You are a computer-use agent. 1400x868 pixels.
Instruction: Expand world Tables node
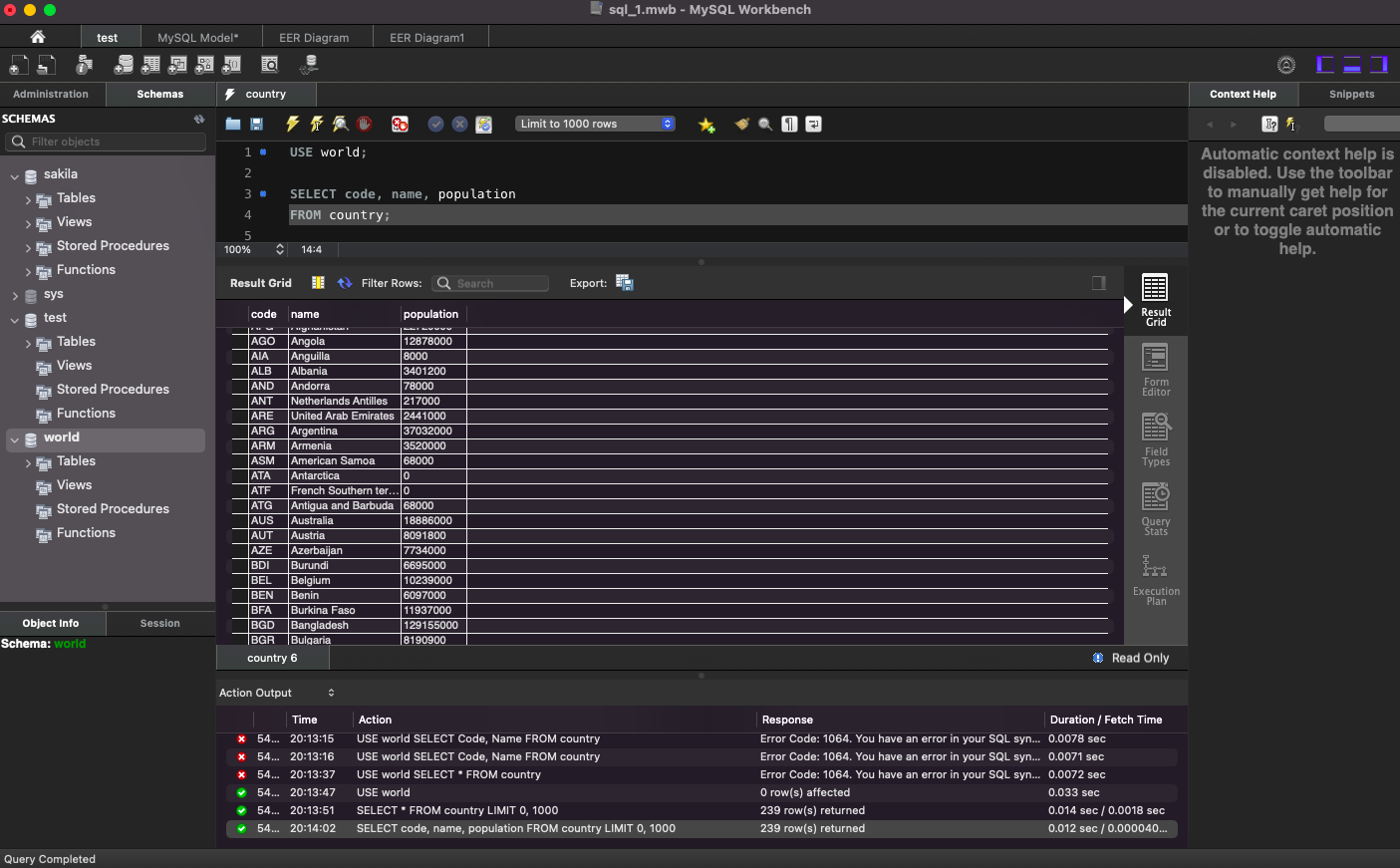click(x=28, y=463)
